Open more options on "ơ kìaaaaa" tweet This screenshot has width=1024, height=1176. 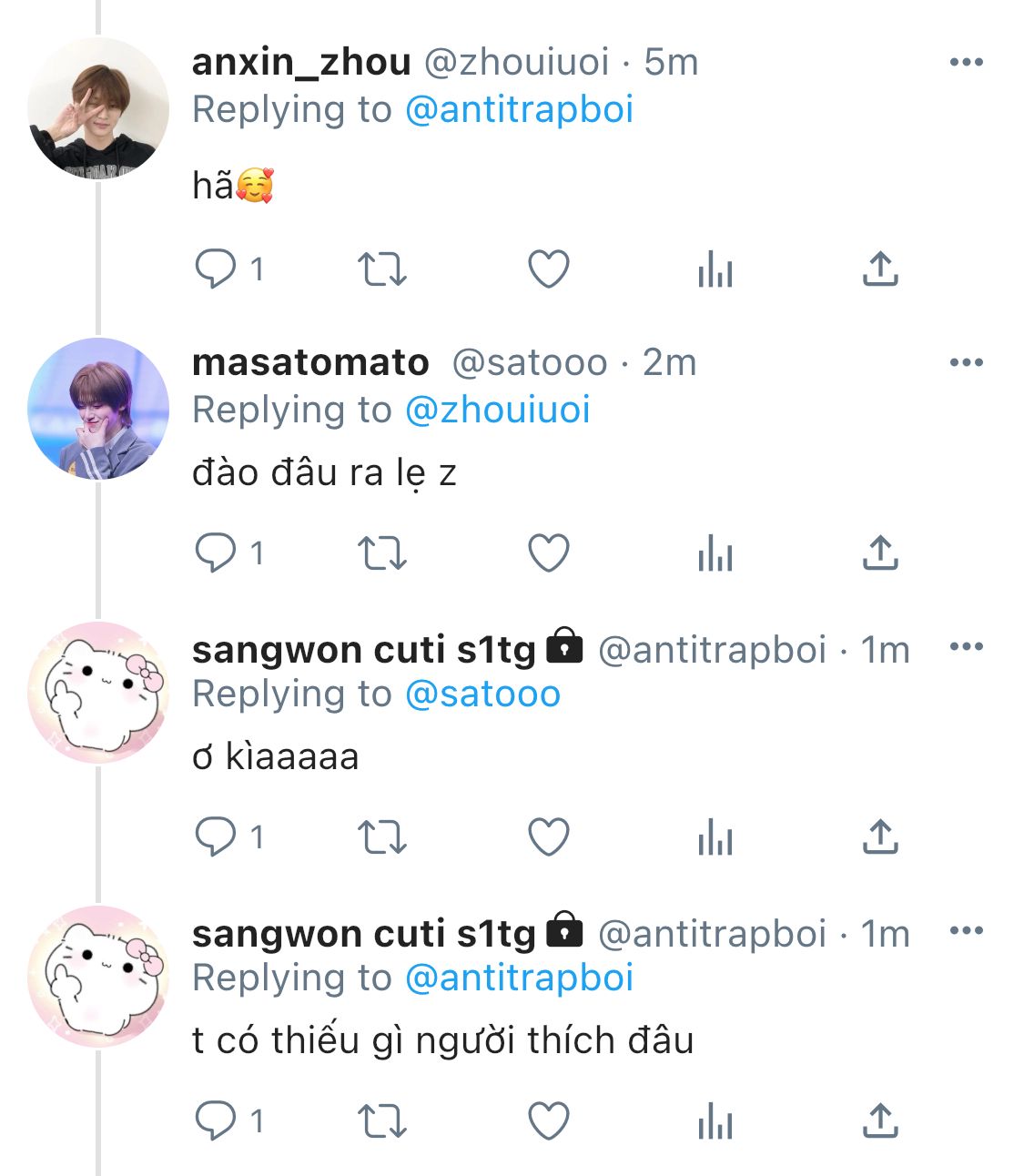pos(966,647)
